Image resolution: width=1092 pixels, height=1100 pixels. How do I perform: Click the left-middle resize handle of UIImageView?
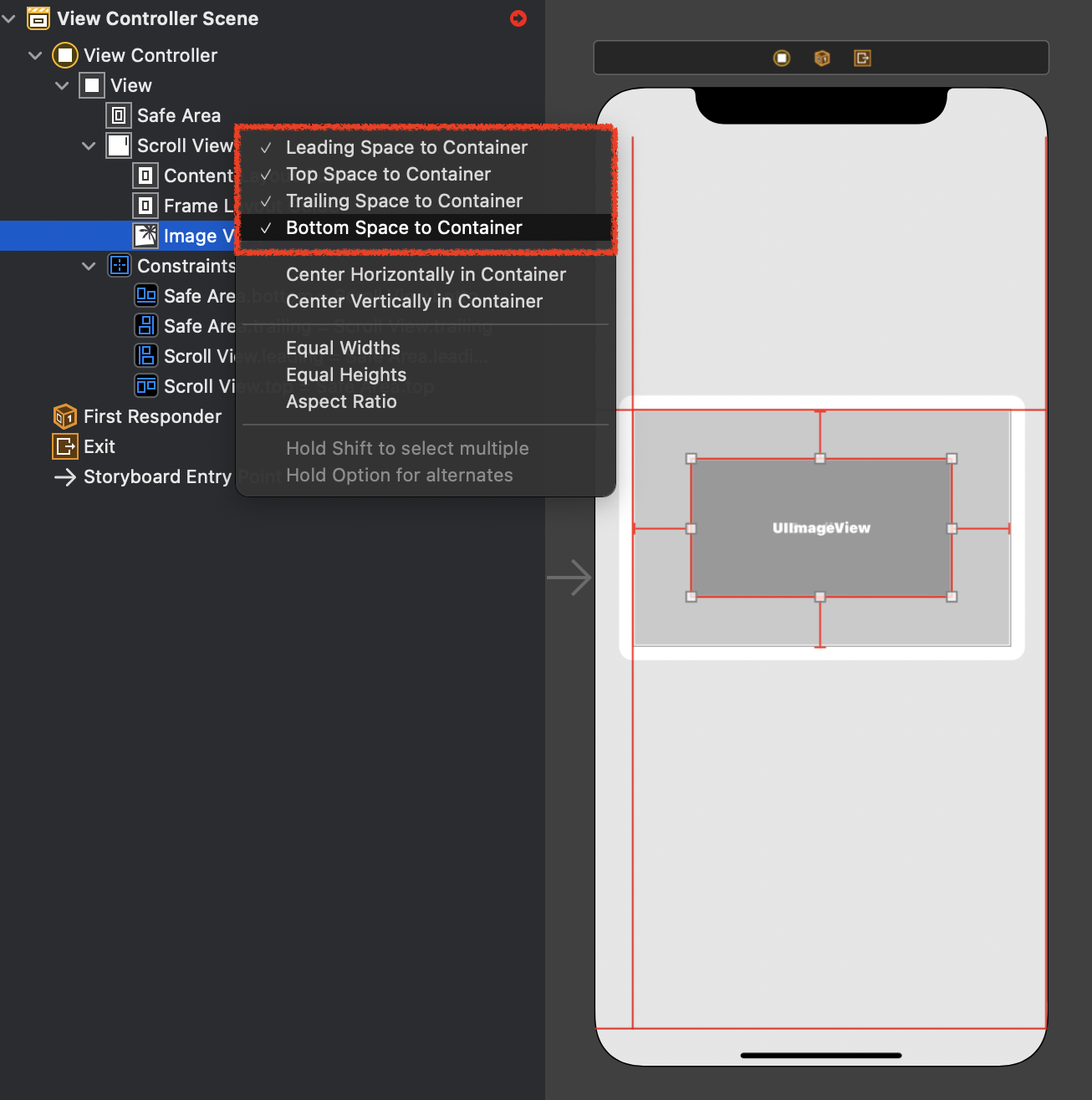point(691,528)
